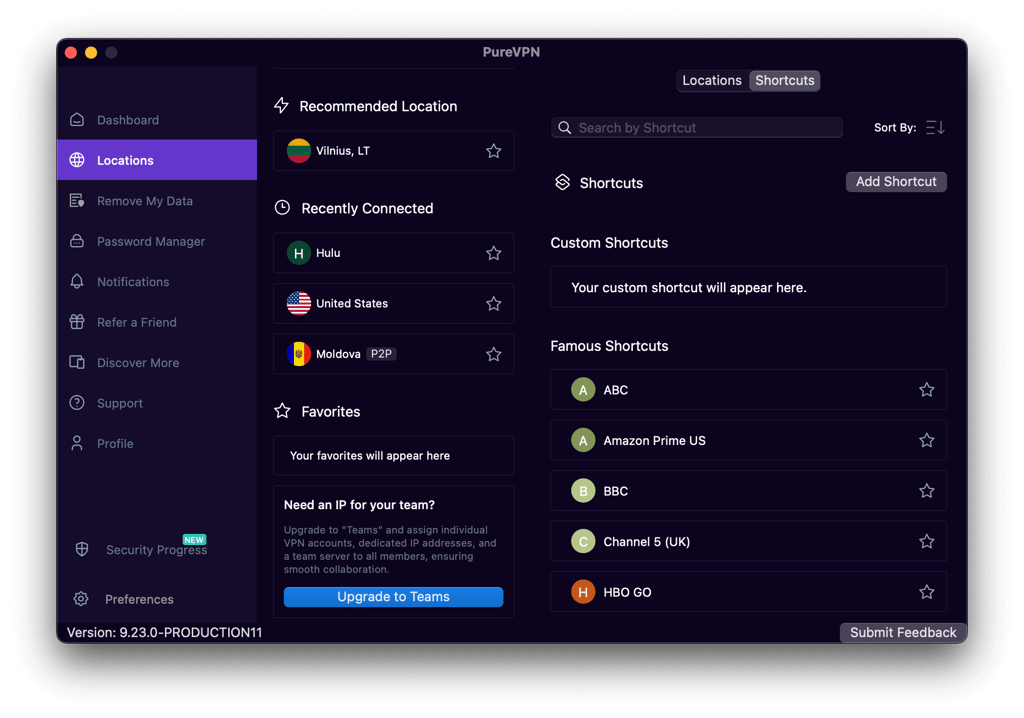This screenshot has height=718, width=1024.
Task: Click the Profile person icon
Action: 77,444
